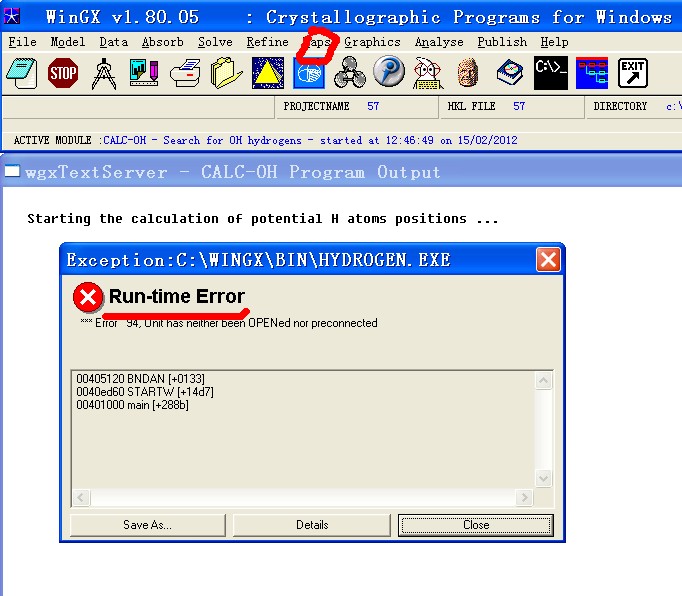Select the STARTW [+14d7] traceback line
The width and height of the screenshot is (682, 596).
145,392
